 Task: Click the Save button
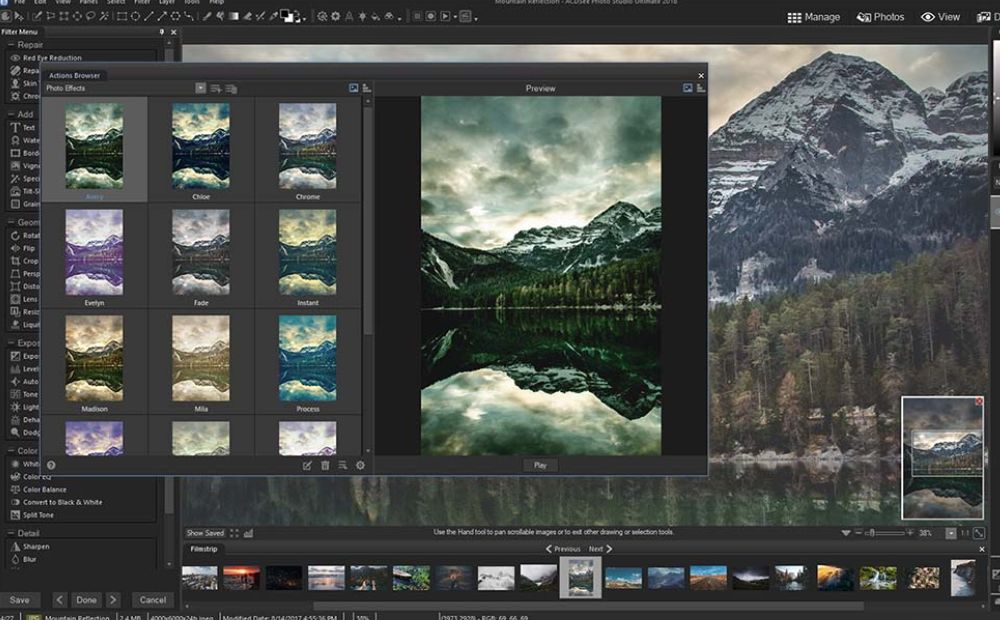[x=20, y=600]
